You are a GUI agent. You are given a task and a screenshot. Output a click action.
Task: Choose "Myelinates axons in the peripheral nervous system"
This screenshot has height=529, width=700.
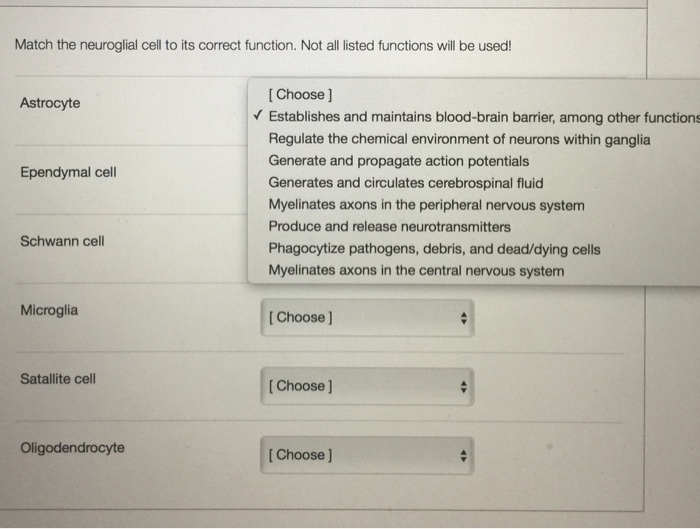426,205
